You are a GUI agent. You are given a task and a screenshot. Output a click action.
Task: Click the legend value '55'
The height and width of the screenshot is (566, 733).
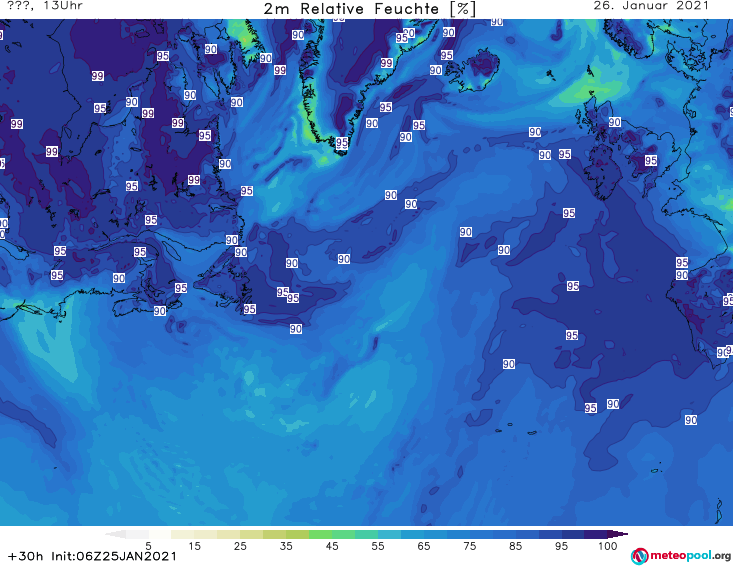pyautogui.click(x=378, y=546)
